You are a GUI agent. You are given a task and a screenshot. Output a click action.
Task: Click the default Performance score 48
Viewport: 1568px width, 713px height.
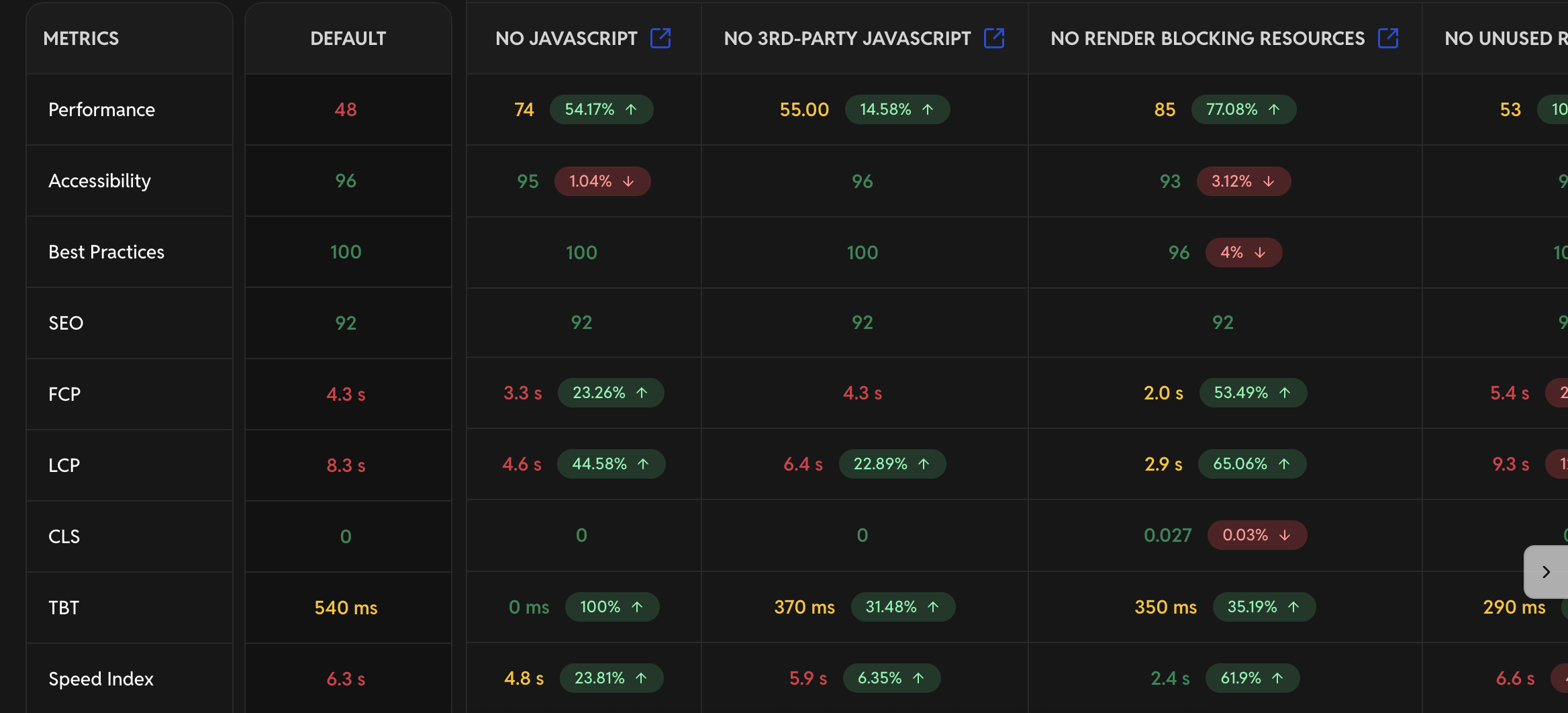coord(346,109)
